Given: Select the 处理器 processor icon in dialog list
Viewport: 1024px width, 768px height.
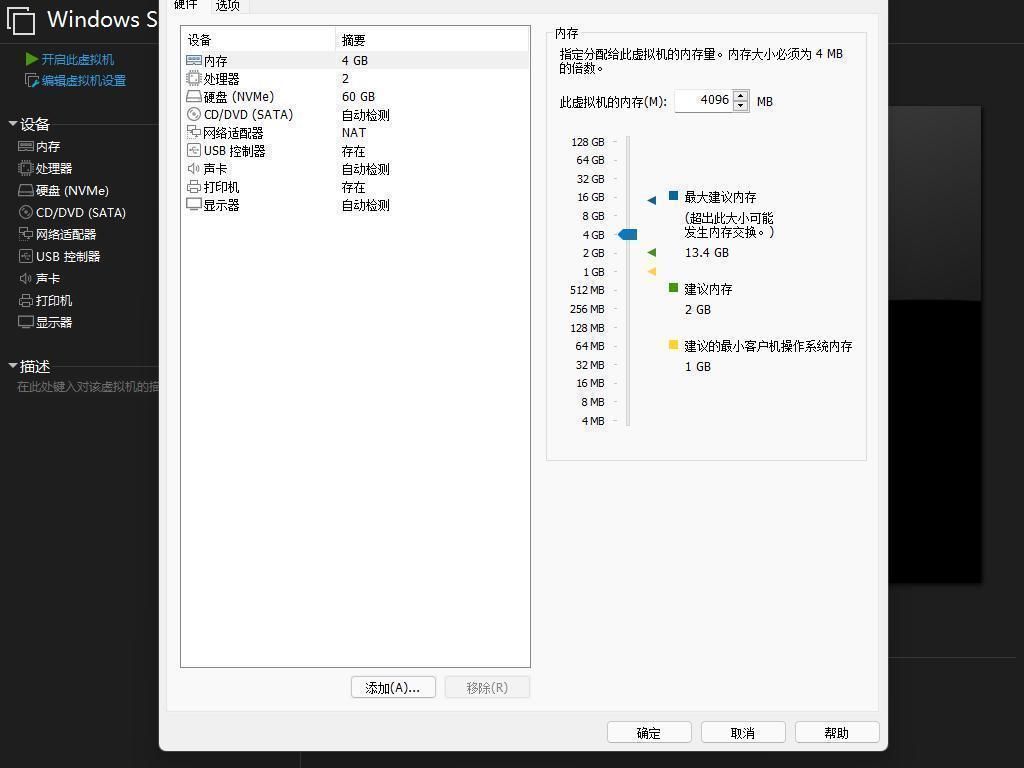Looking at the screenshot, I should point(194,78).
